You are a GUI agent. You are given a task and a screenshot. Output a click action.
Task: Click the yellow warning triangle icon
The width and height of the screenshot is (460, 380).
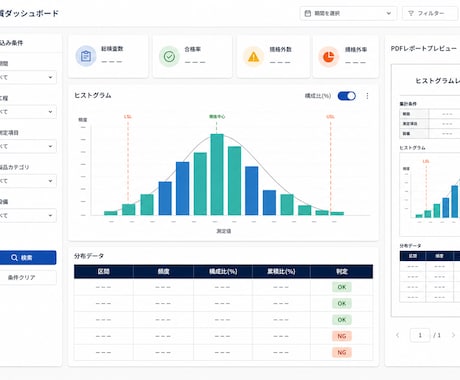pyautogui.click(x=254, y=57)
